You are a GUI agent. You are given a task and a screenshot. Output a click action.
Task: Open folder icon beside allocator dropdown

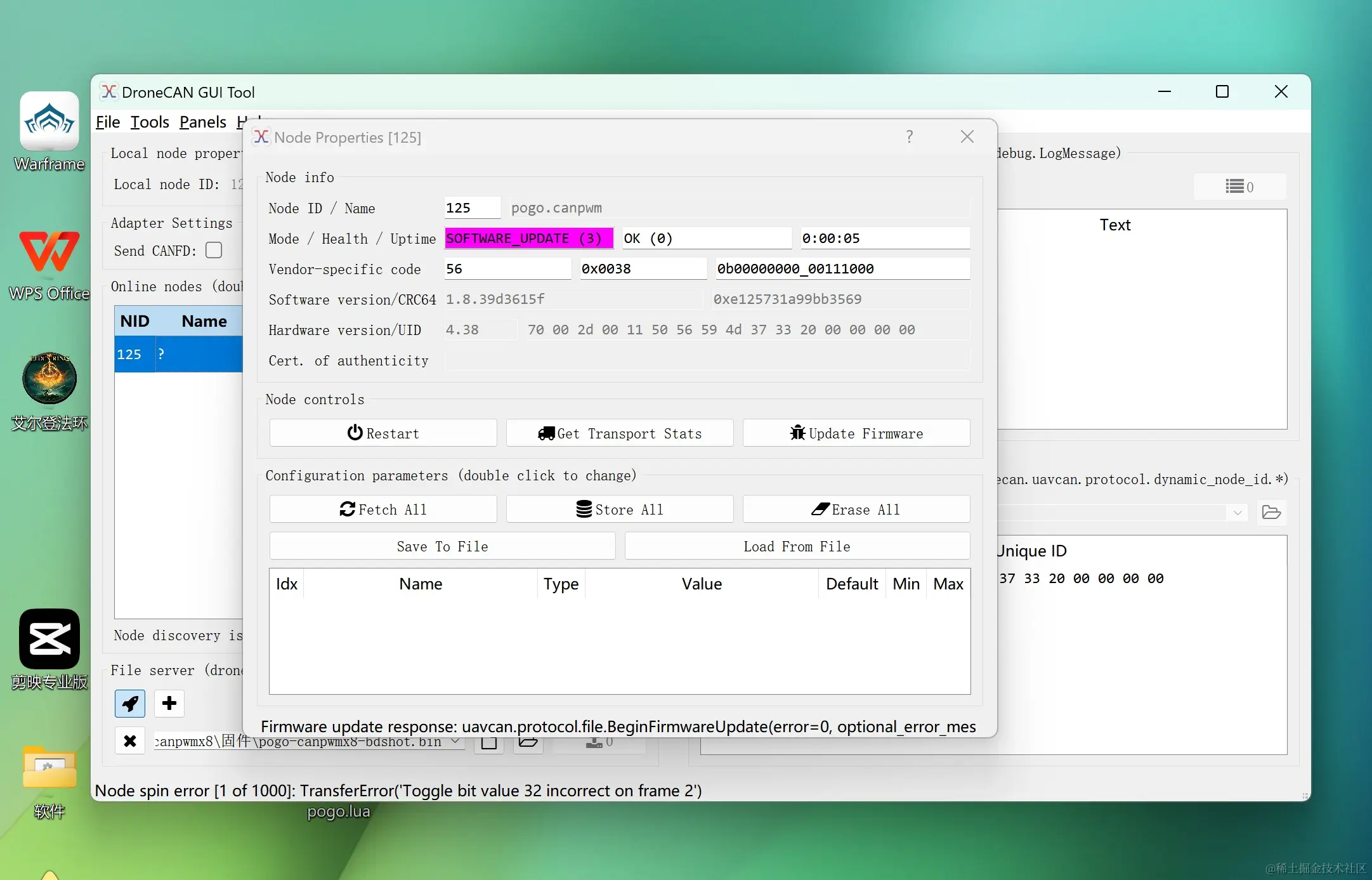1271,512
